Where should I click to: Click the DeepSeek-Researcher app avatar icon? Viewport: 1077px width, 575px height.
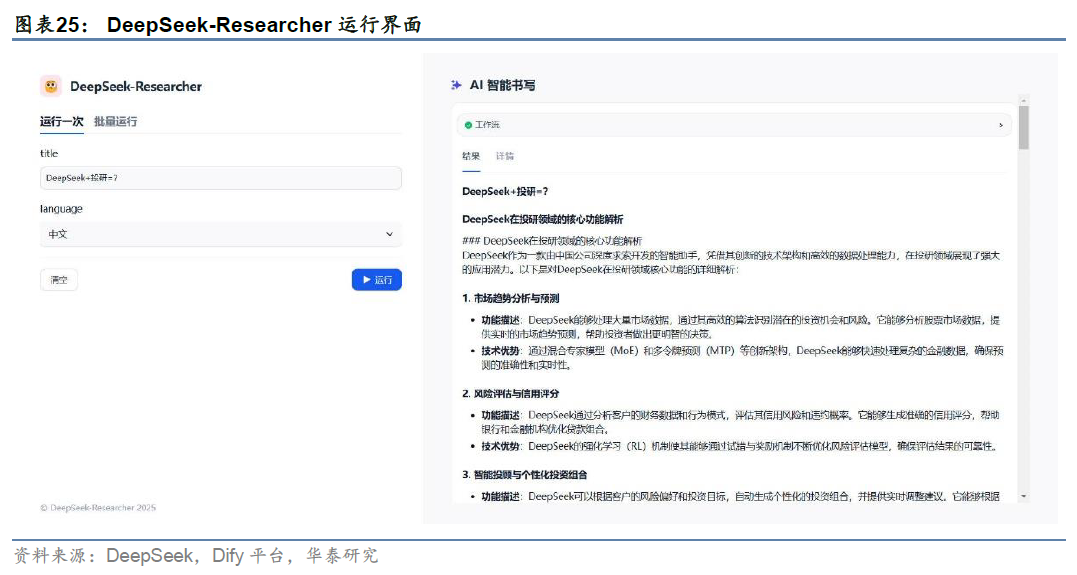(x=51, y=87)
